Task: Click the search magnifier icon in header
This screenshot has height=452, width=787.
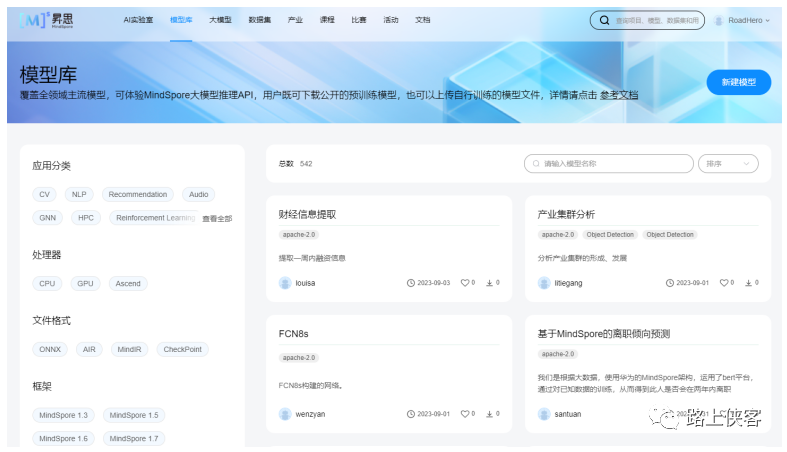Action: [x=604, y=20]
